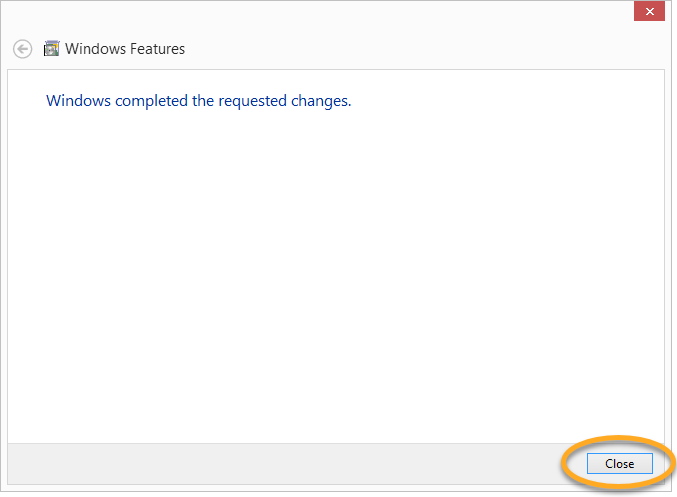677x497 pixels.
Task: Click the word "requested" in the message
Action: (249, 101)
